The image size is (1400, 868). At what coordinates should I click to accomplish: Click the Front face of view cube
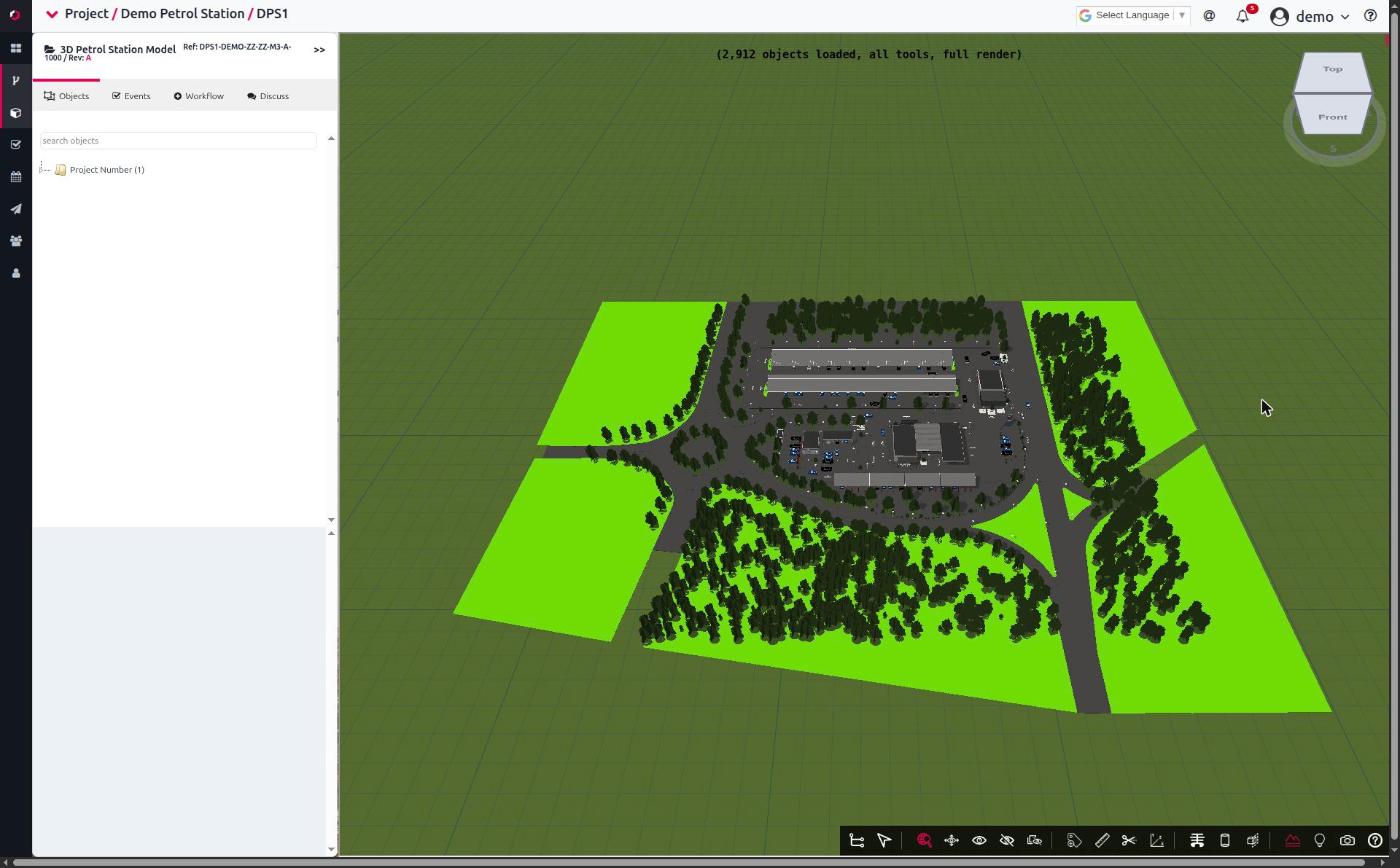coord(1332,116)
